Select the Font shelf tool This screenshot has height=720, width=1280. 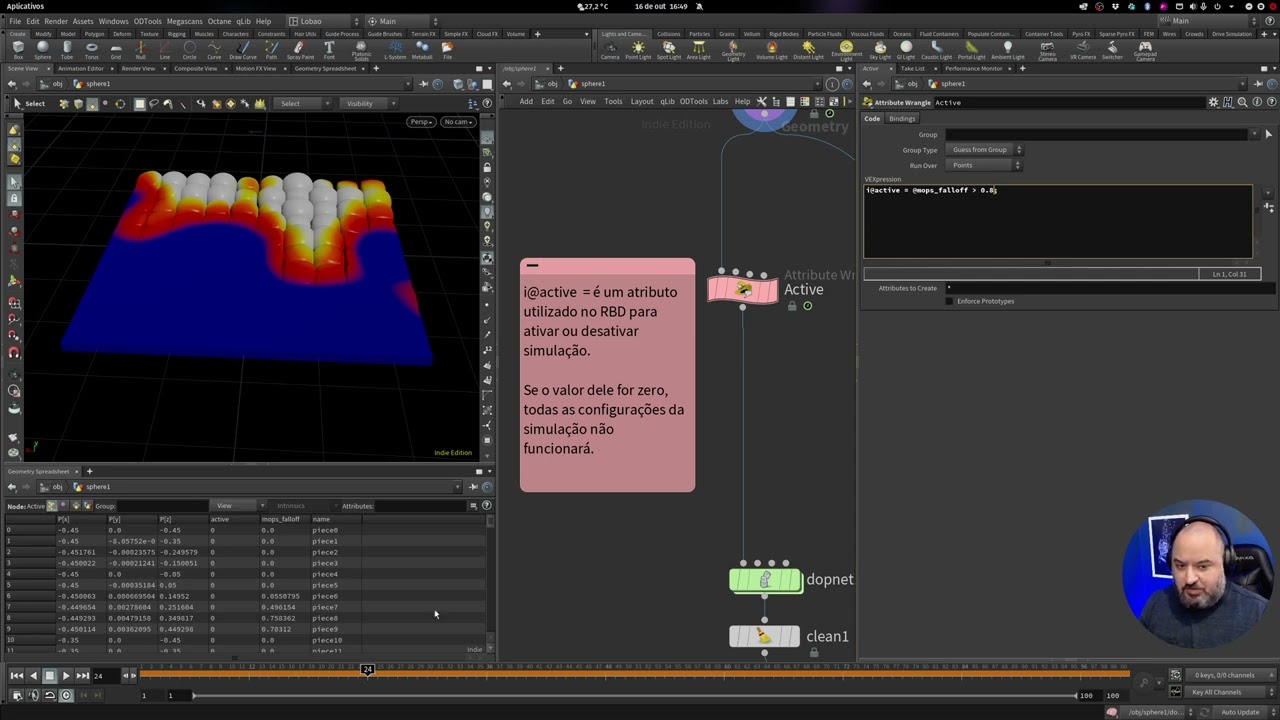(x=329, y=50)
